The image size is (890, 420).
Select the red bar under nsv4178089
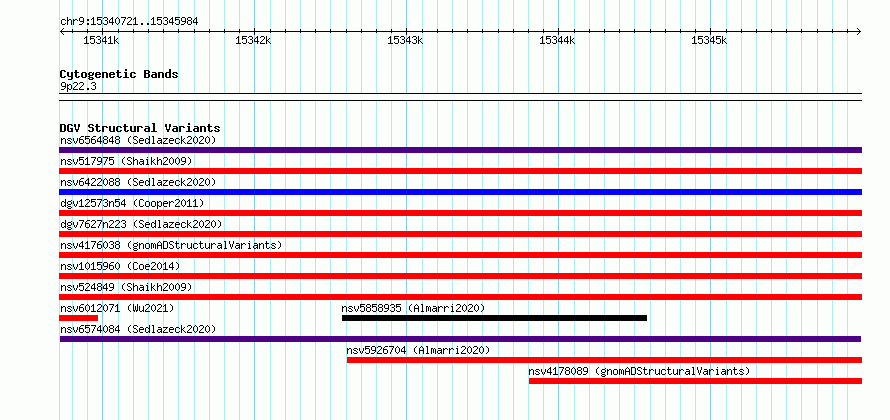pos(695,381)
